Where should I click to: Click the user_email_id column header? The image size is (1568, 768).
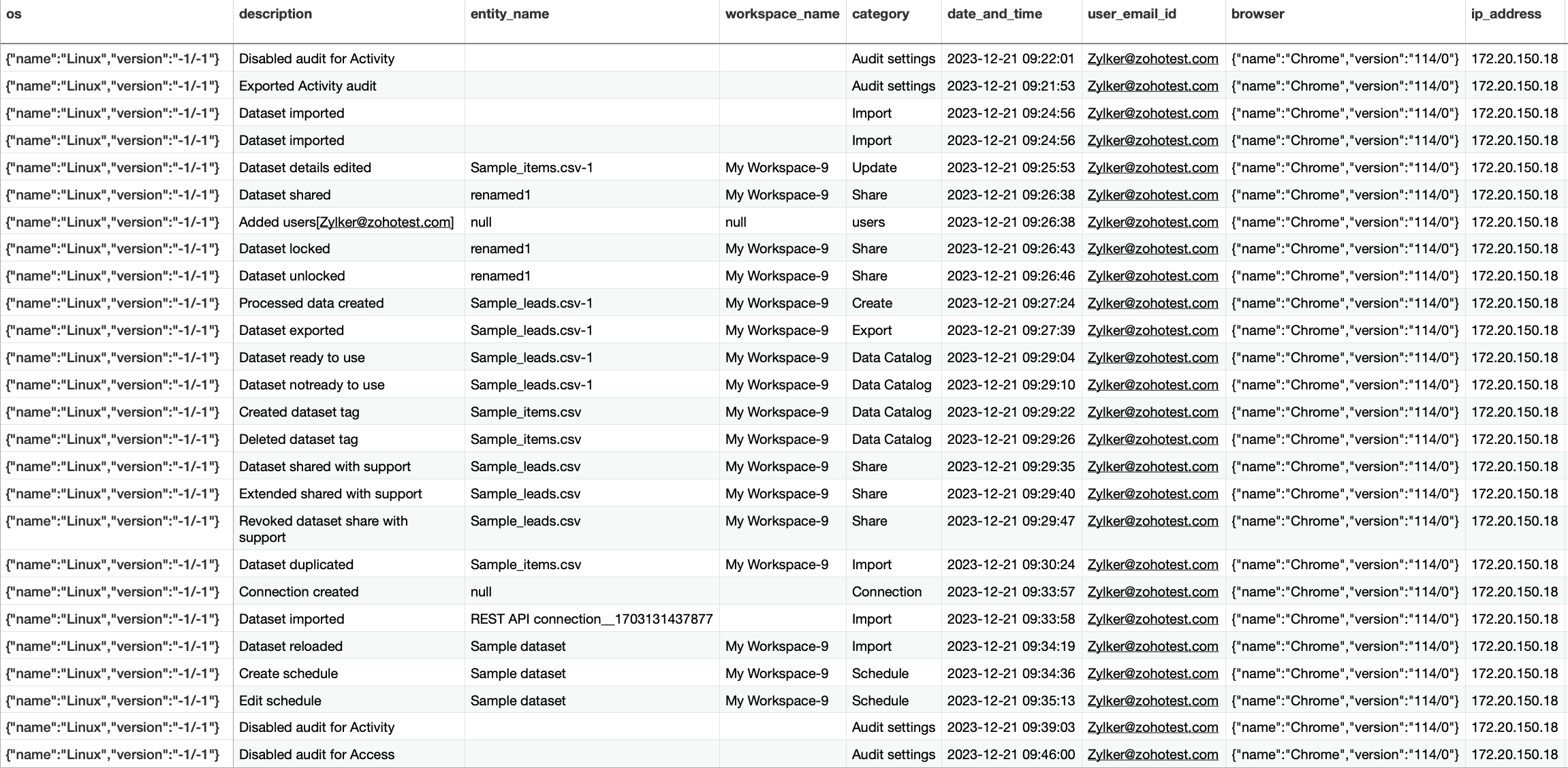tap(1131, 14)
